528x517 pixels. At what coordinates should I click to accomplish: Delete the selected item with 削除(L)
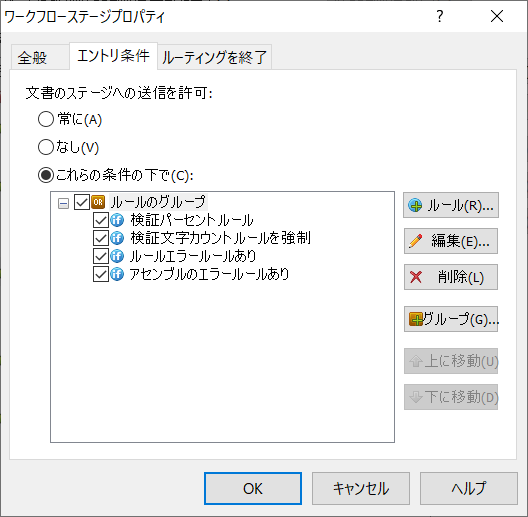pos(451,277)
